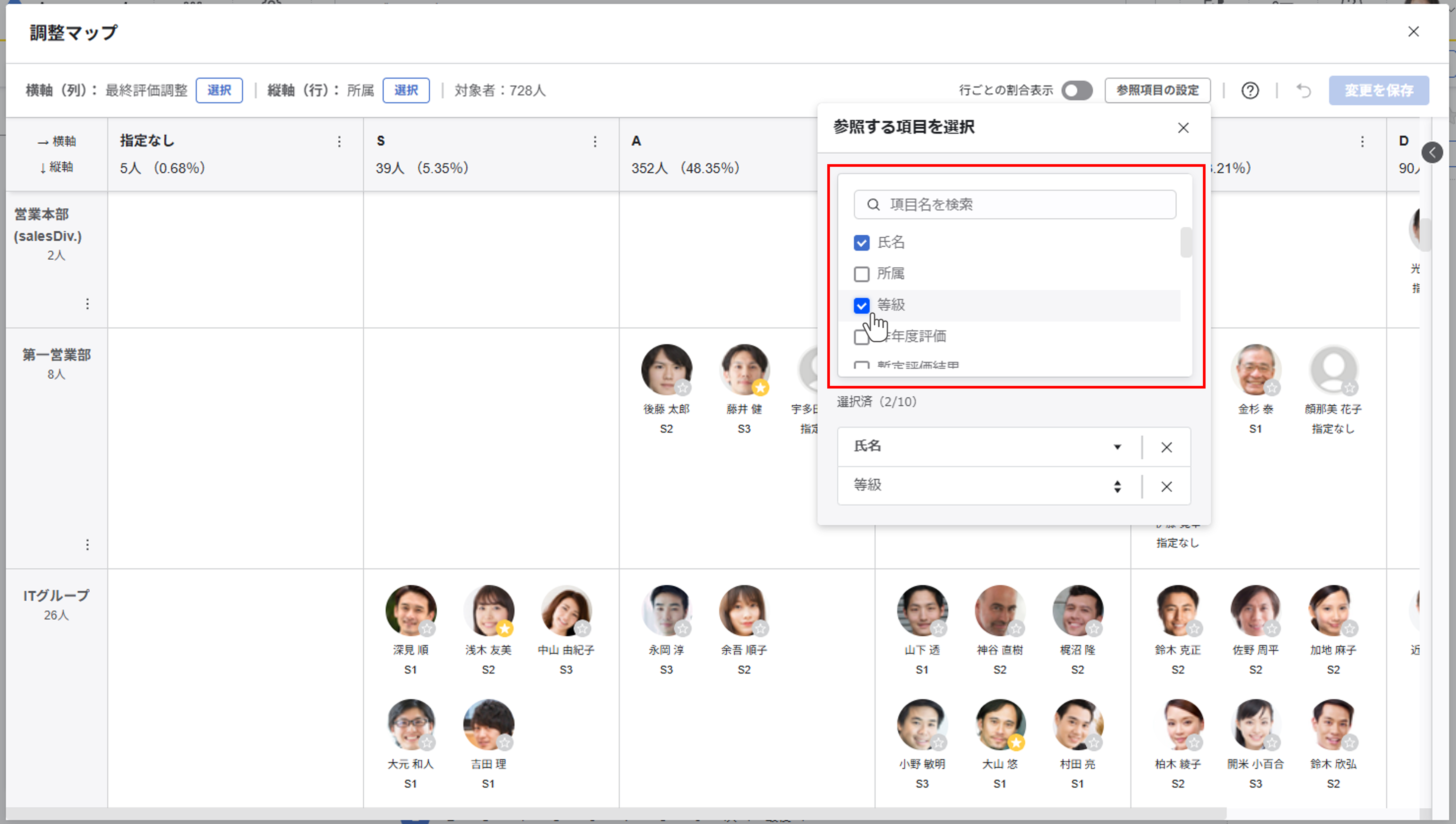Toggle 行ごとの割合表示 switch
Image resolution: width=1456 pixels, height=824 pixels.
1076,91
